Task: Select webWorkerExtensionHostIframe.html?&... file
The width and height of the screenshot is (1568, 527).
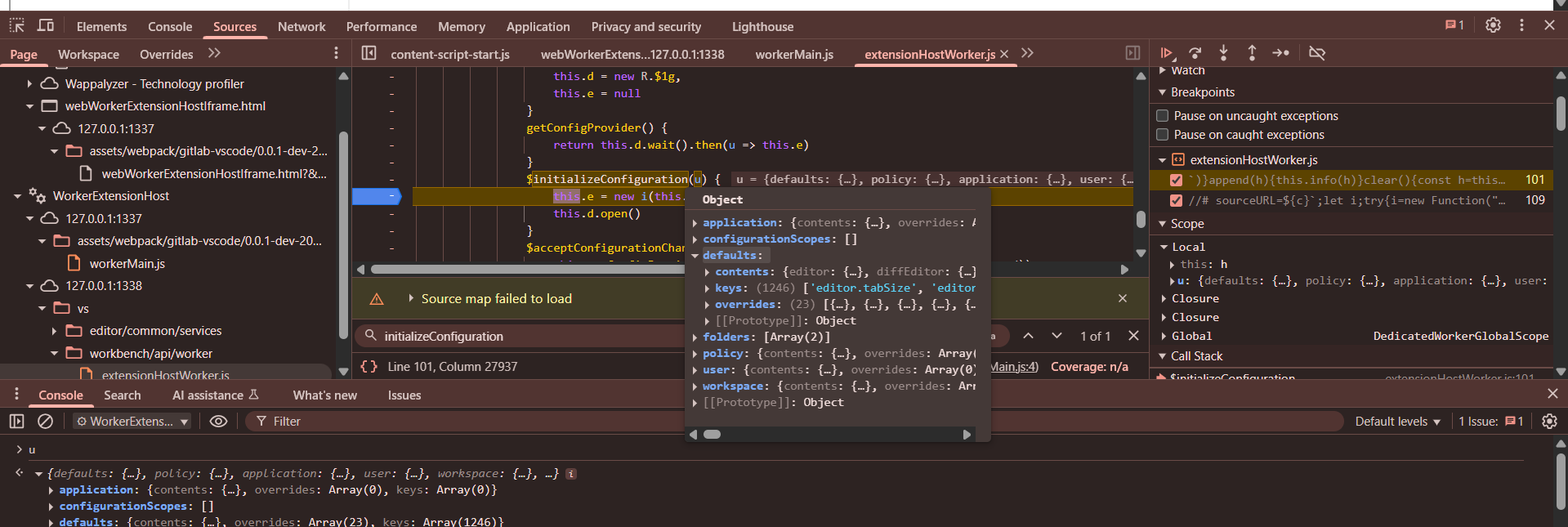Action: point(213,173)
